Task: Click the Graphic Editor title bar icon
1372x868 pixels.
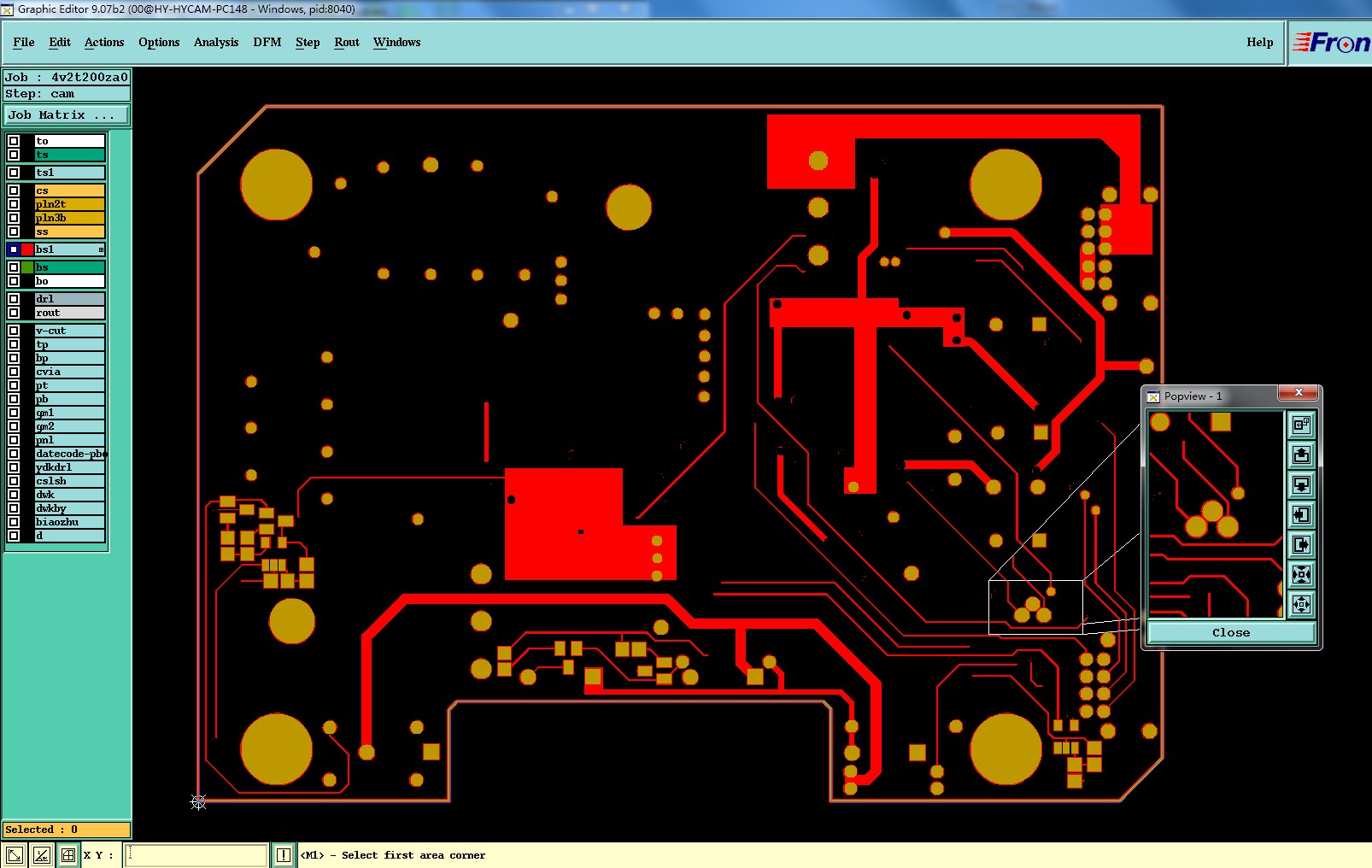Action: point(8,9)
